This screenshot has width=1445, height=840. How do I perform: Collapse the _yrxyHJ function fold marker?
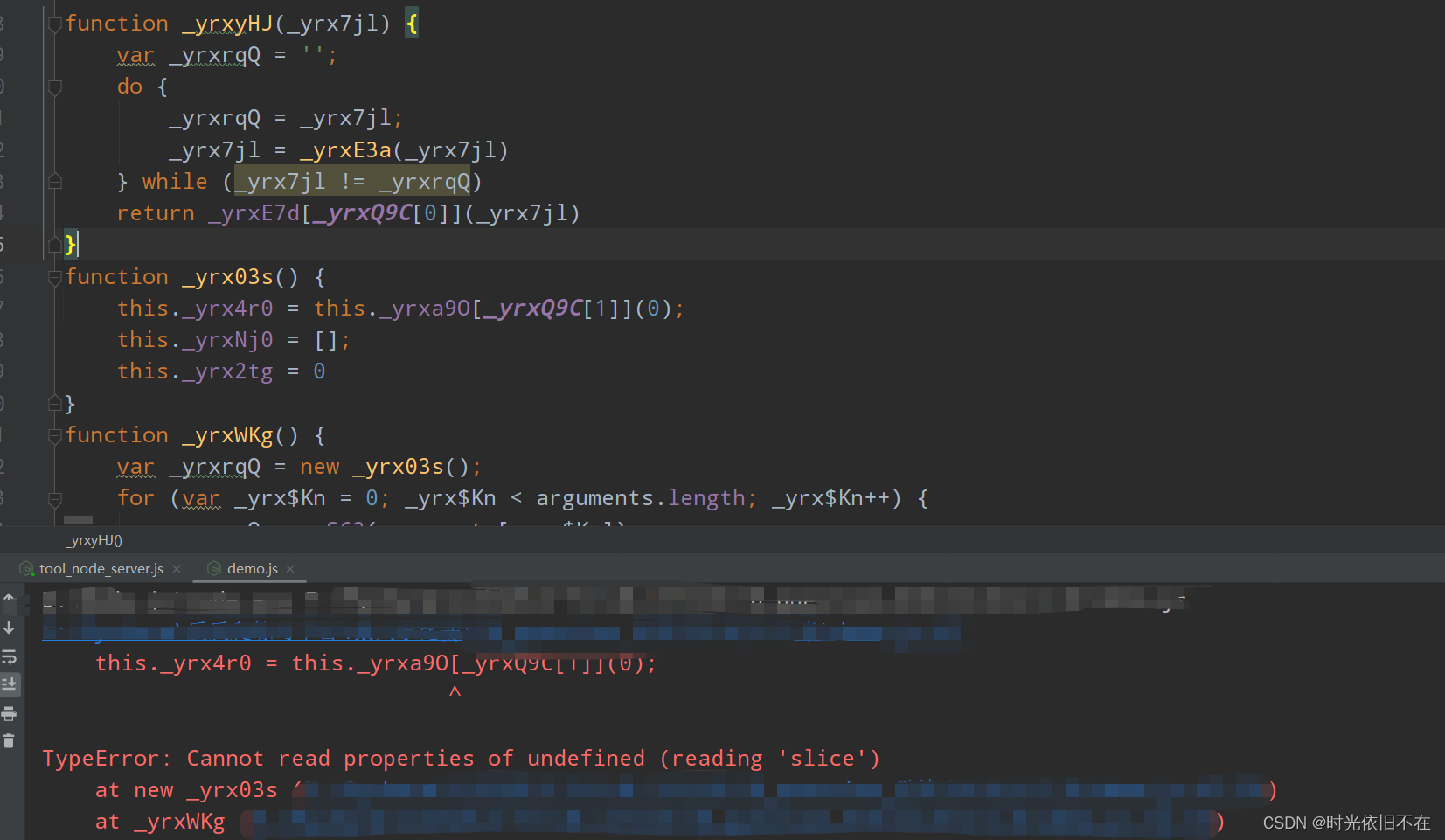click(x=54, y=24)
